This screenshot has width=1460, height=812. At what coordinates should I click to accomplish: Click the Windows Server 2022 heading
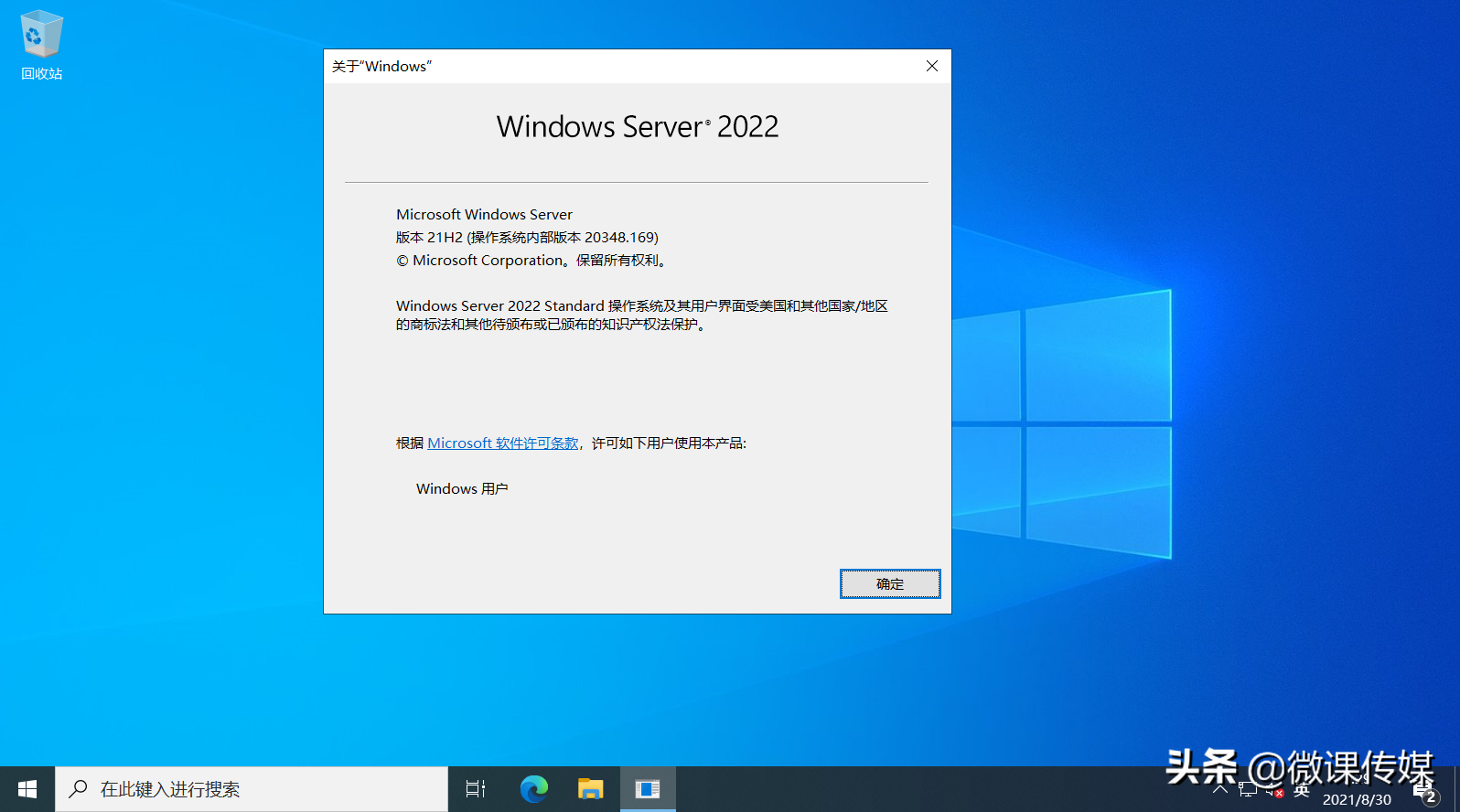tap(638, 127)
